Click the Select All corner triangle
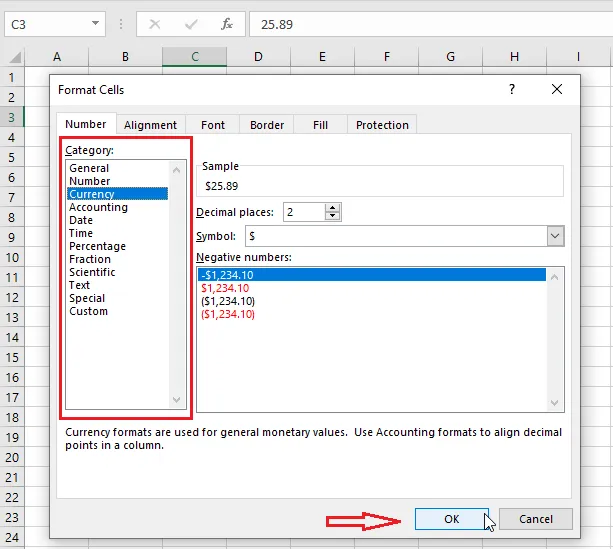 tap(15, 57)
